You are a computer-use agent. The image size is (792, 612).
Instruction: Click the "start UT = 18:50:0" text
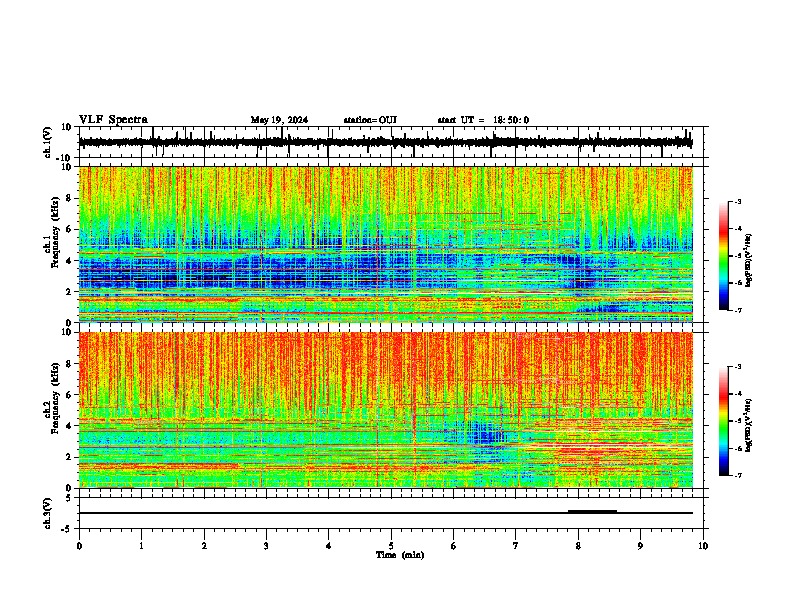[x=483, y=120]
